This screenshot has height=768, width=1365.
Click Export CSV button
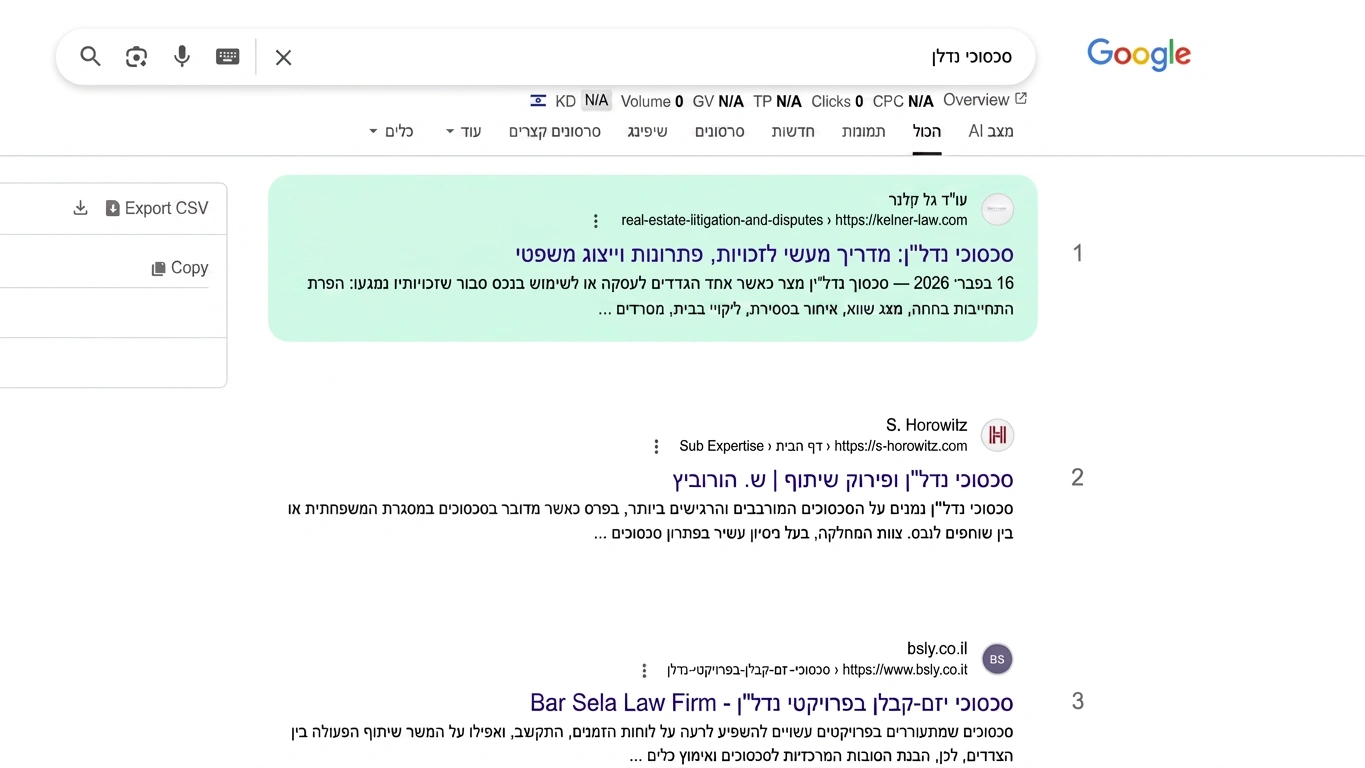157,208
